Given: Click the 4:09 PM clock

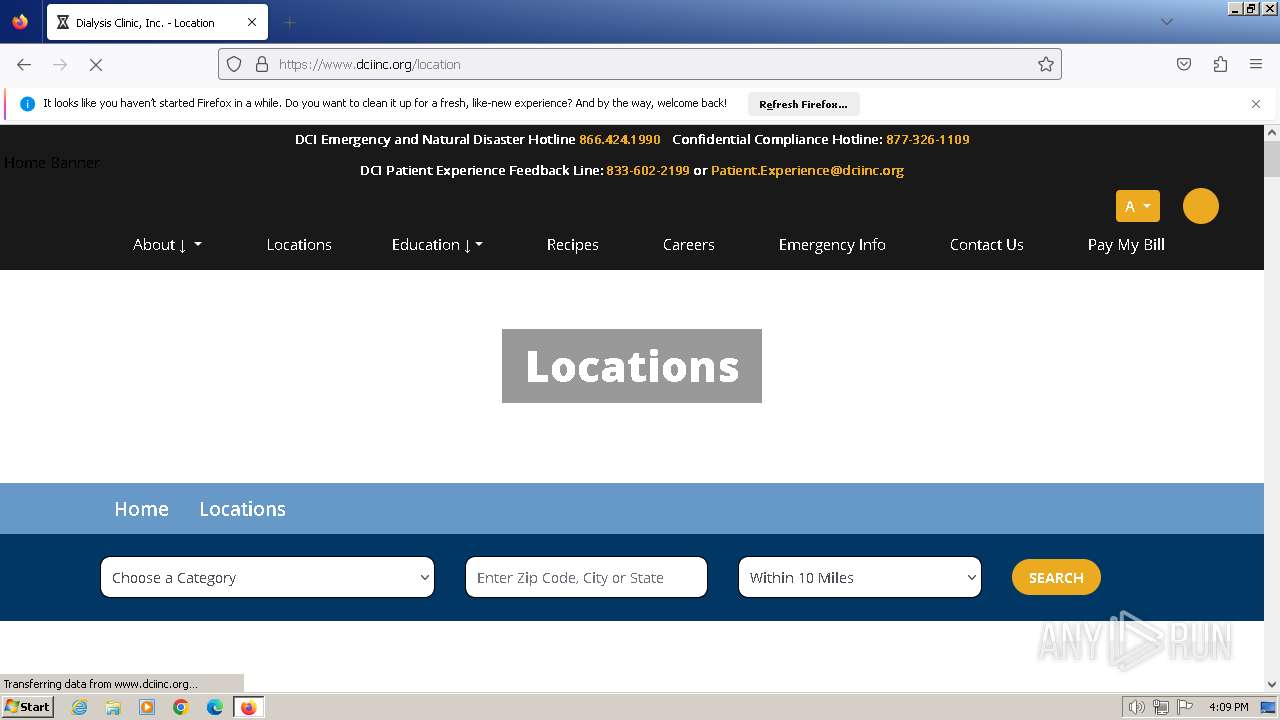Looking at the screenshot, I should pyautogui.click(x=1228, y=707).
